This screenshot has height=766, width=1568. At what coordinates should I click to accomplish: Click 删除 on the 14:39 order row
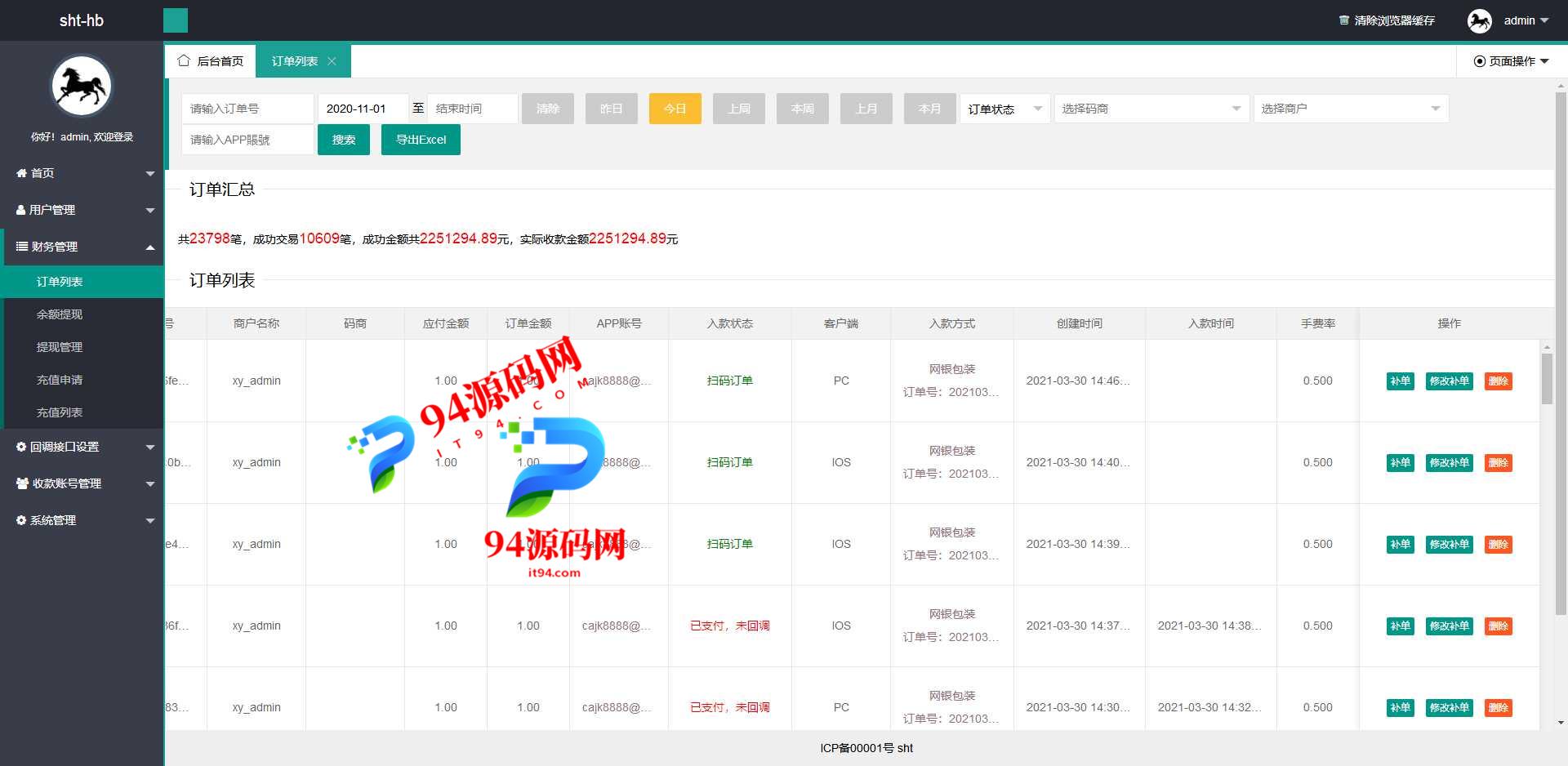click(1499, 545)
